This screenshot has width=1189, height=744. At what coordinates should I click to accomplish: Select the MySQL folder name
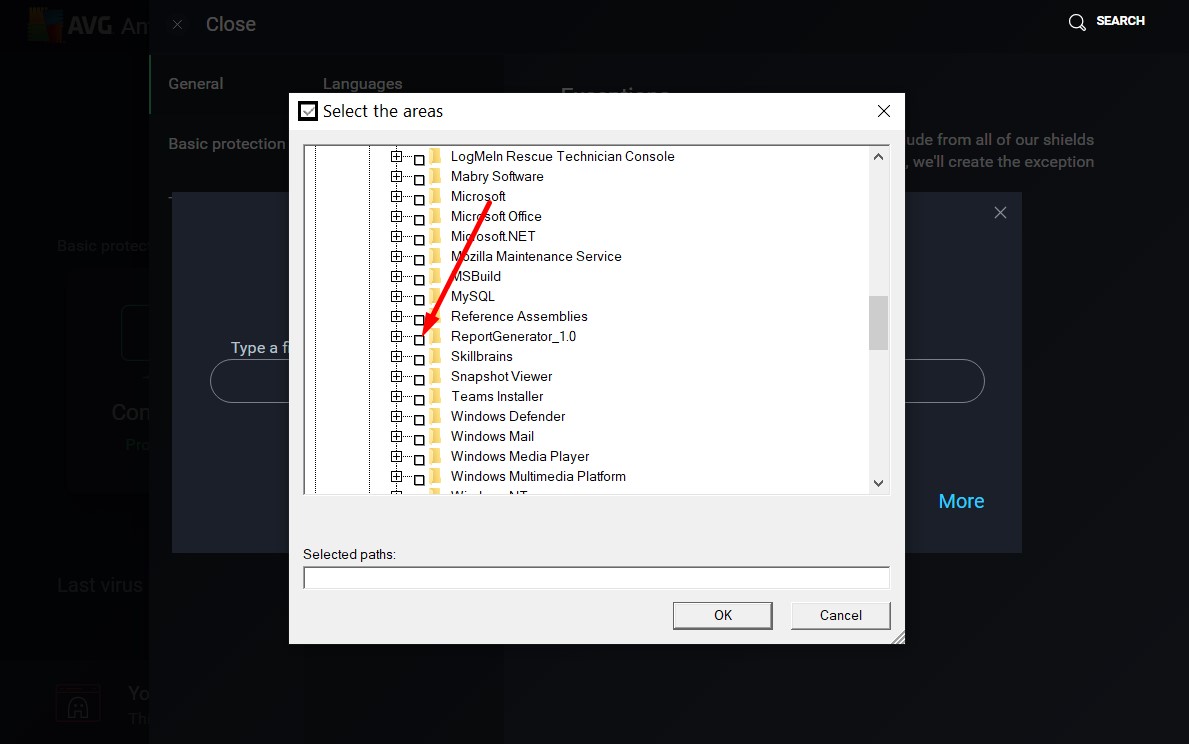tap(472, 297)
